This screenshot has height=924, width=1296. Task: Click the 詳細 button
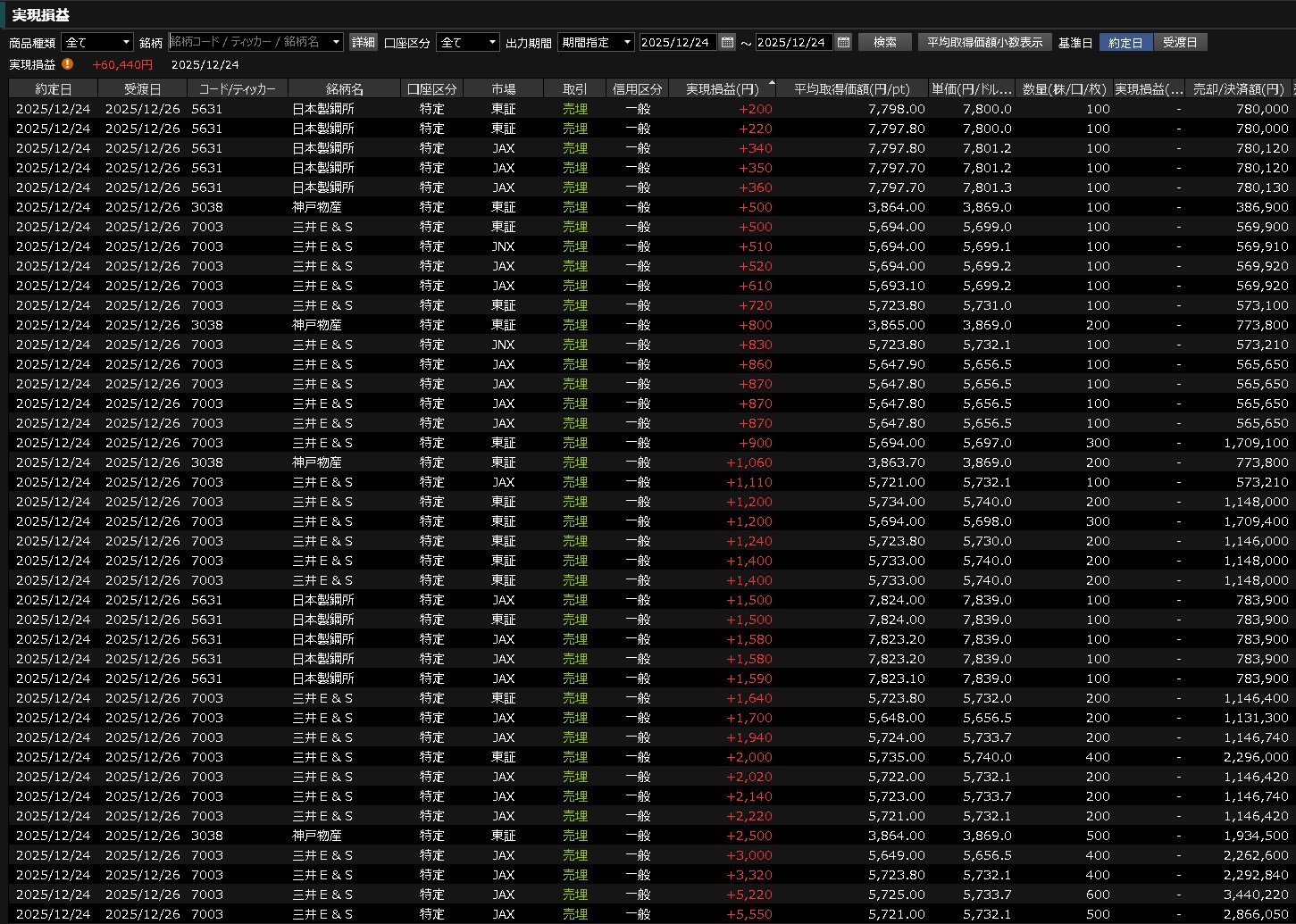click(364, 42)
